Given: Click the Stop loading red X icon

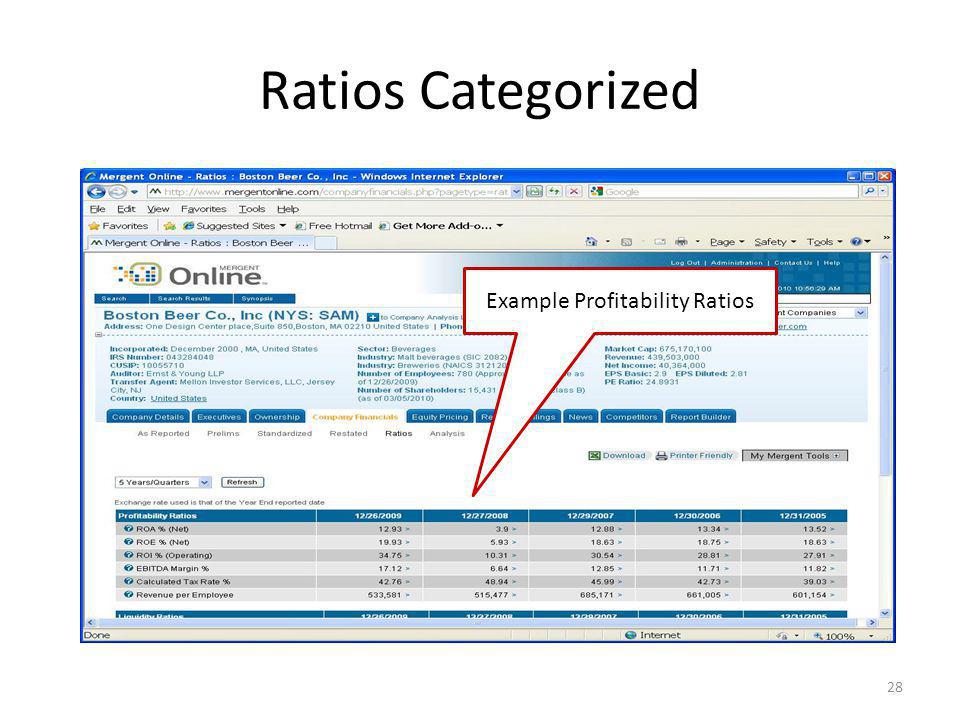Looking at the screenshot, I should tap(574, 192).
